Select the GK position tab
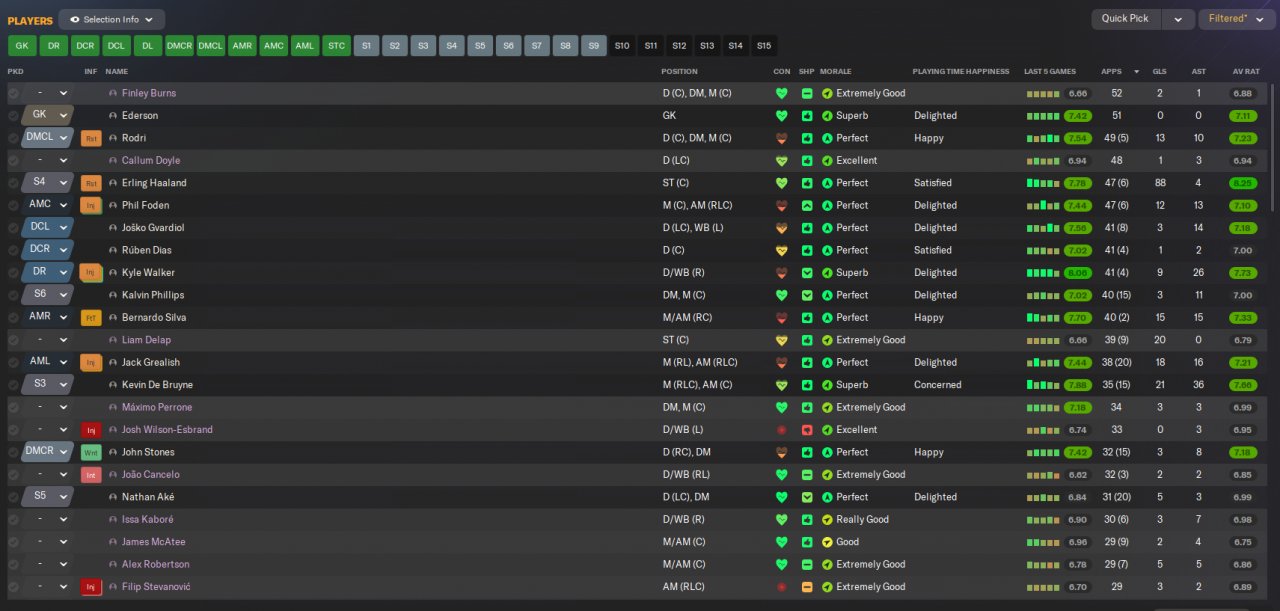Image resolution: width=1280 pixels, height=611 pixels. tap(22, 46)
